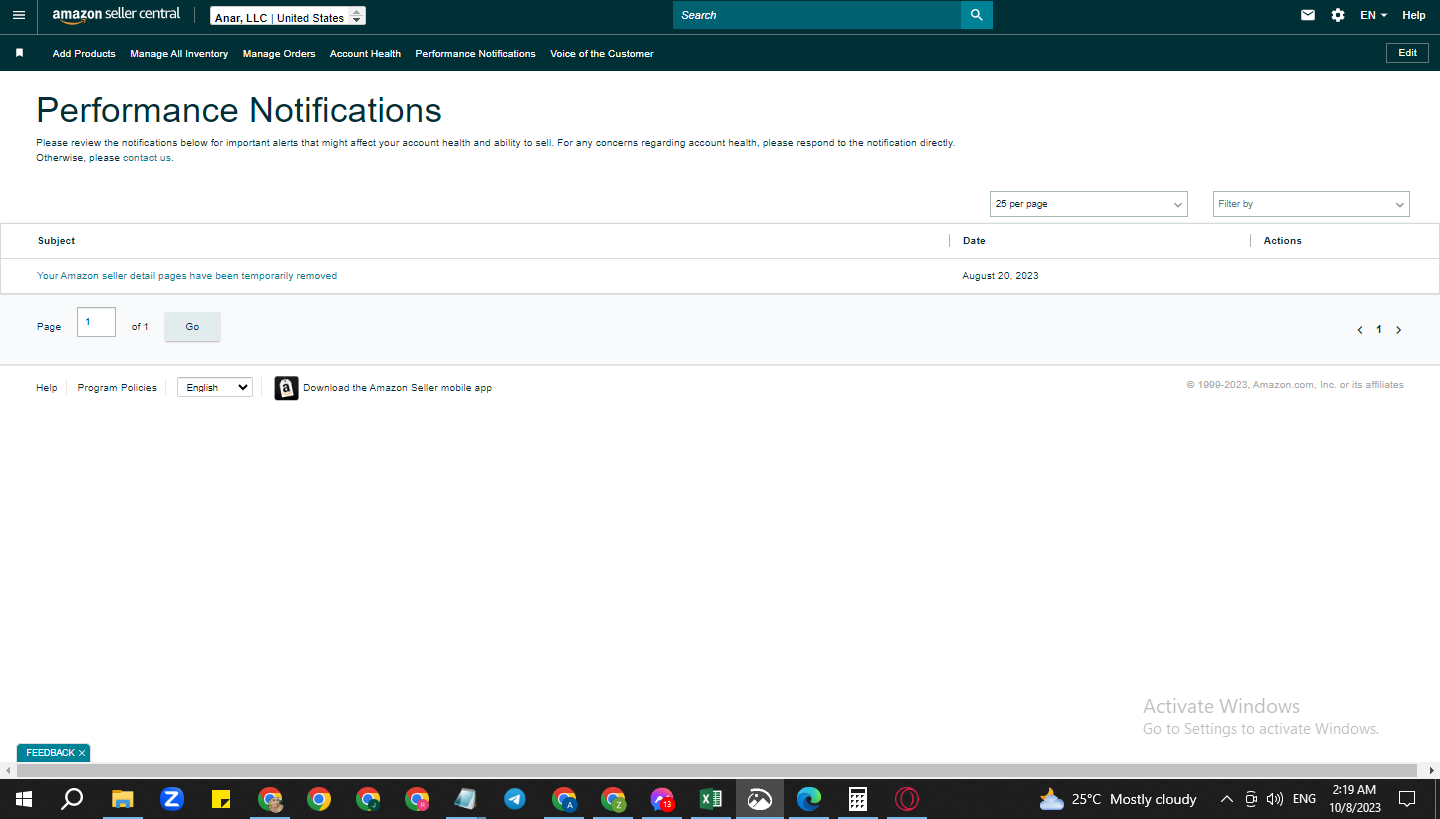
Task: Open the Feedback tab
Action: [x=50, y=753]
